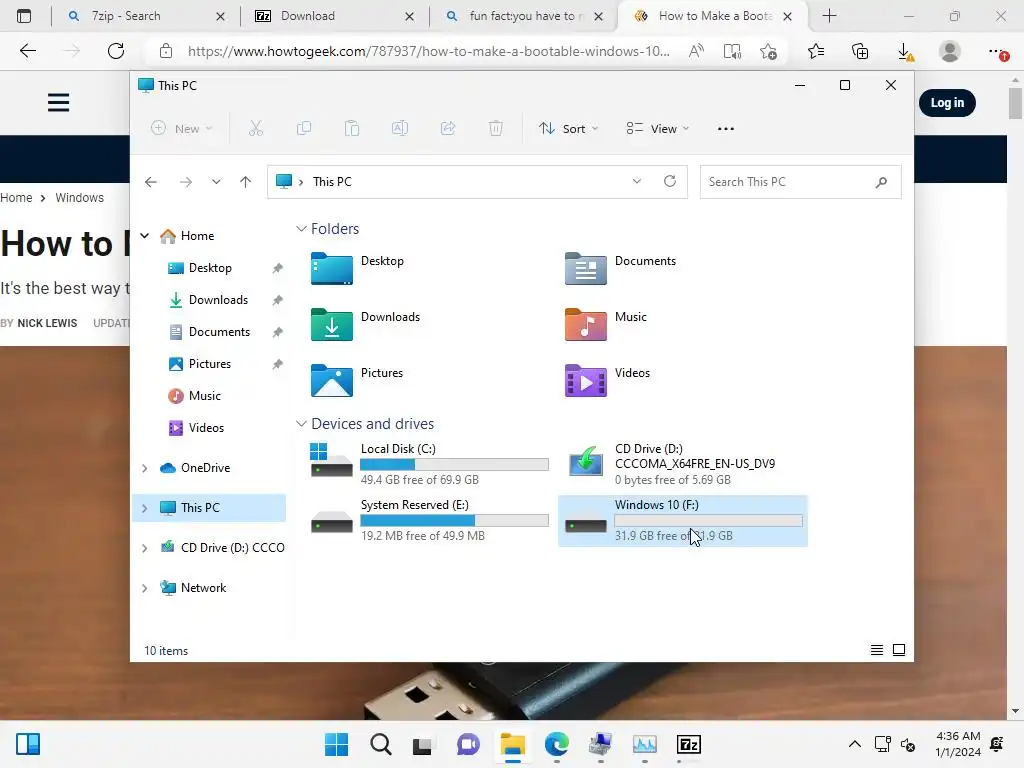Expand the Network tree node

click(145, 588)
